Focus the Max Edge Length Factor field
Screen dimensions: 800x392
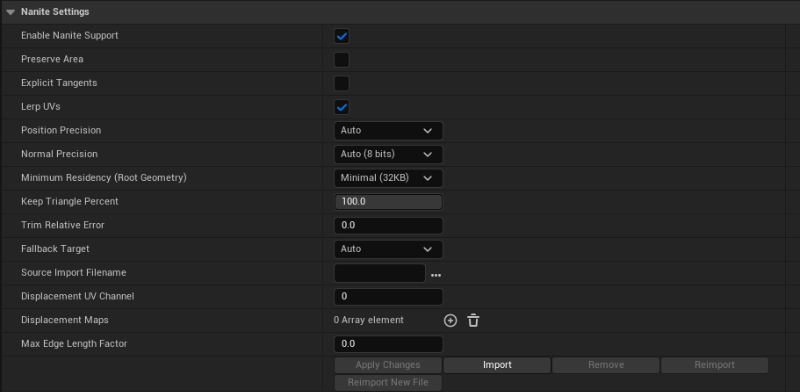[388, 344]
